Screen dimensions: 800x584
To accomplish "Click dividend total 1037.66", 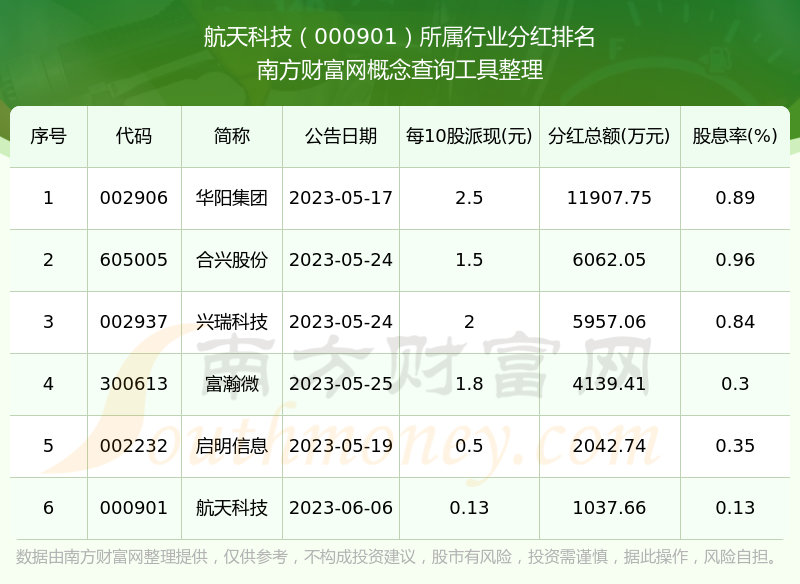I will pyautogui.click(x=609, y=508).
